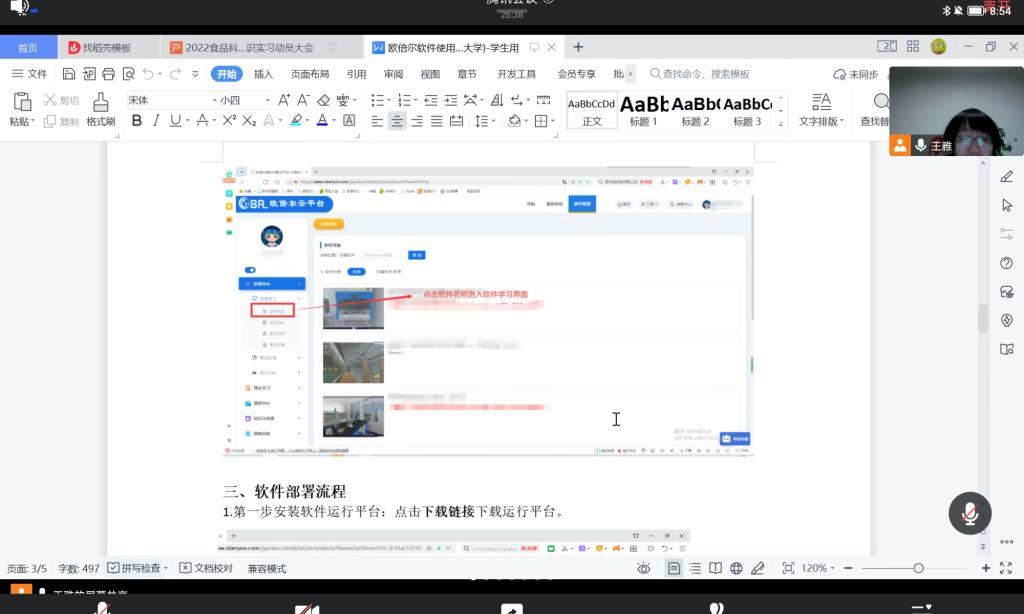Toggle bold formatting
The width and height of the screenshot is (1024, 614).
(x=137, y=121)
